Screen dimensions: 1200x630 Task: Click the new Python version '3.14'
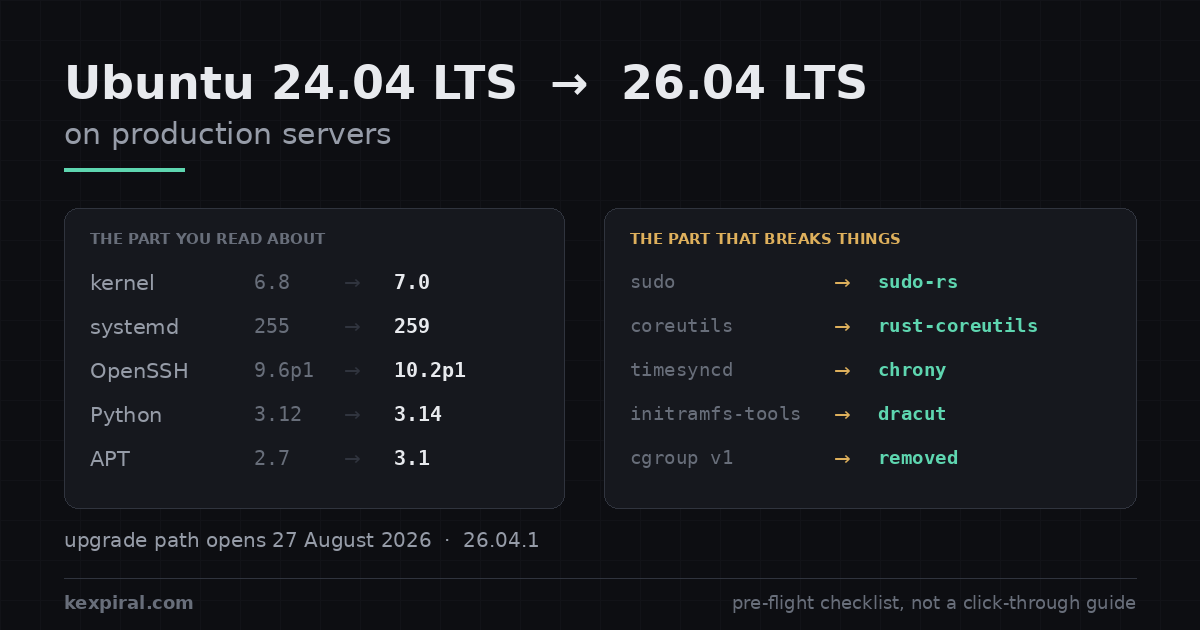pyautogui.click(x=418, y=415)
